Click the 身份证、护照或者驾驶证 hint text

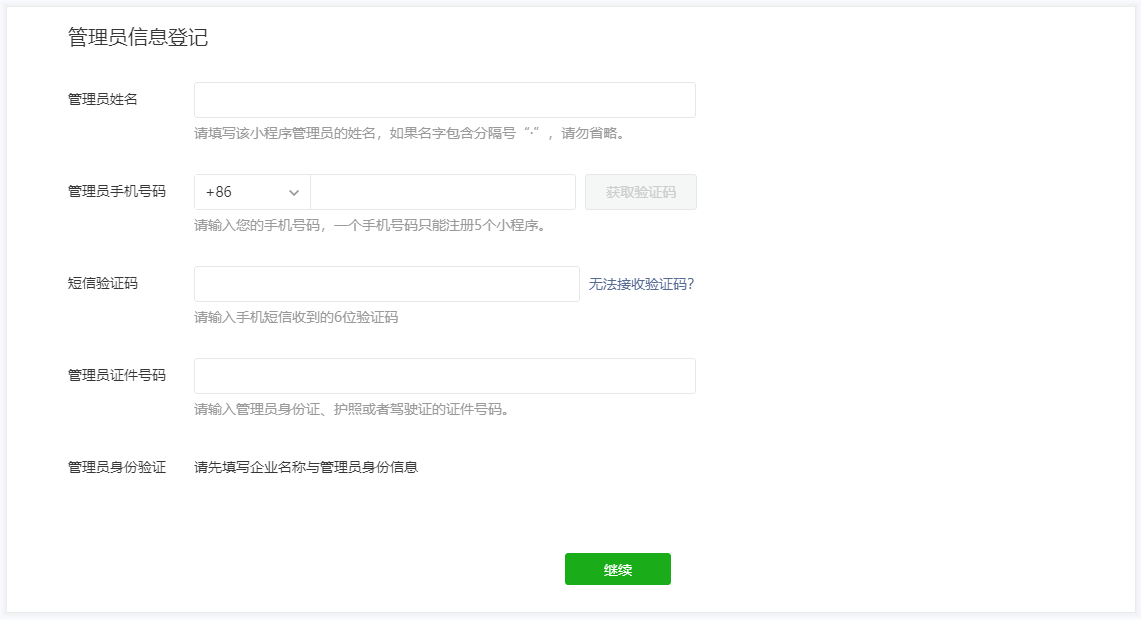coord(352,409)
